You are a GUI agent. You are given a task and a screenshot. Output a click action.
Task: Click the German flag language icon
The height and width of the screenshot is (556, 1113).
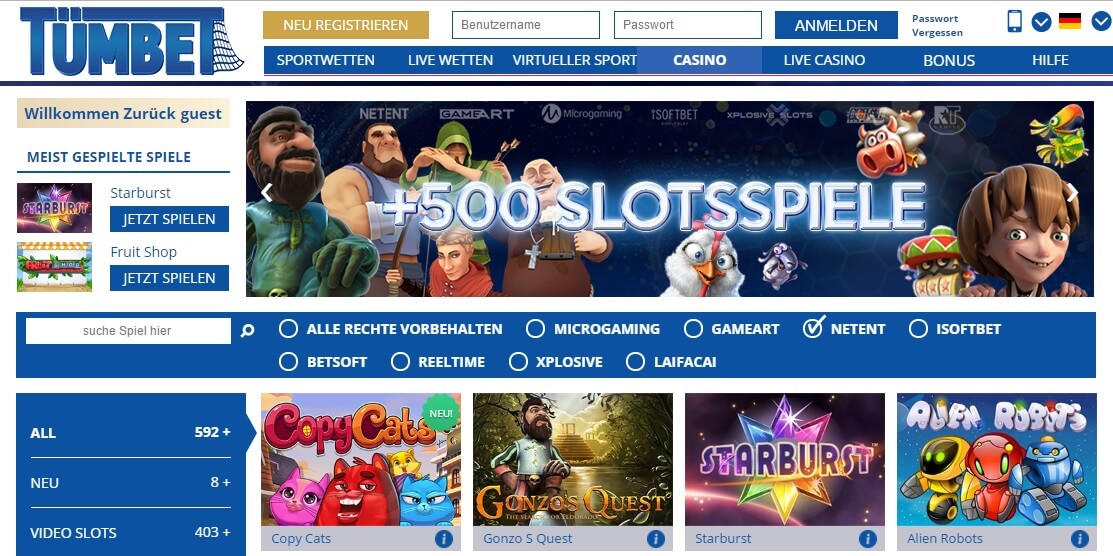1070,21
